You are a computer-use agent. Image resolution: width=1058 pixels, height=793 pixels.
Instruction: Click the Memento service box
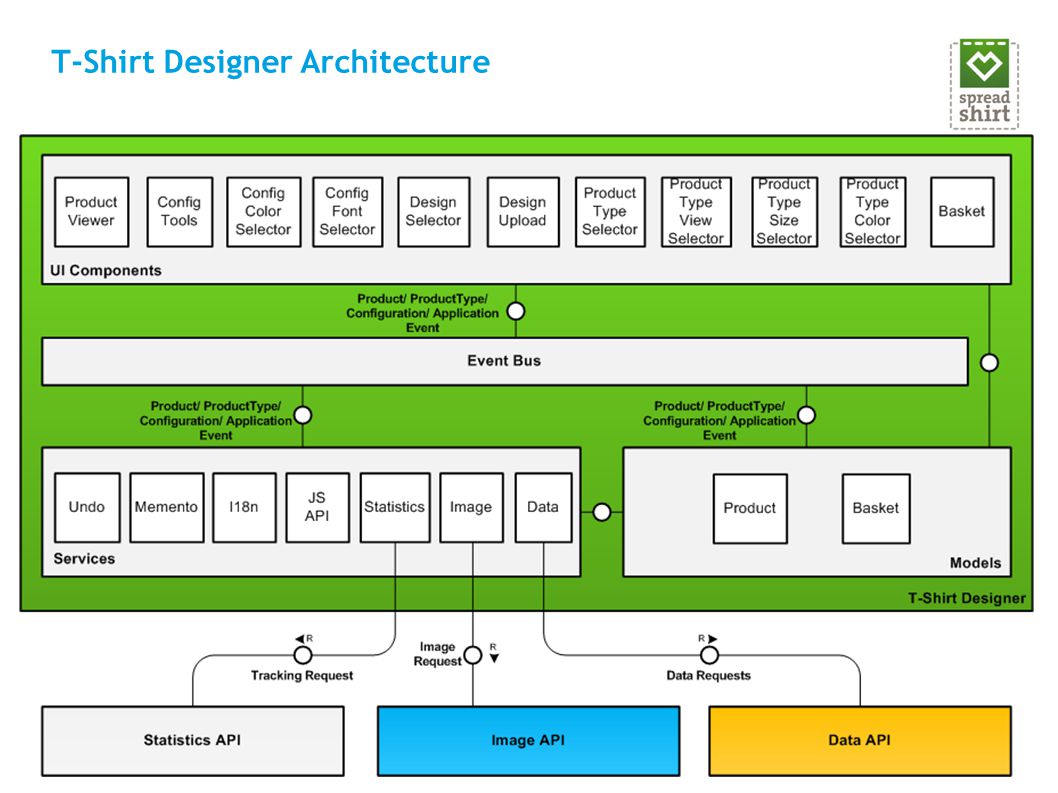click(x=167, y=508)
